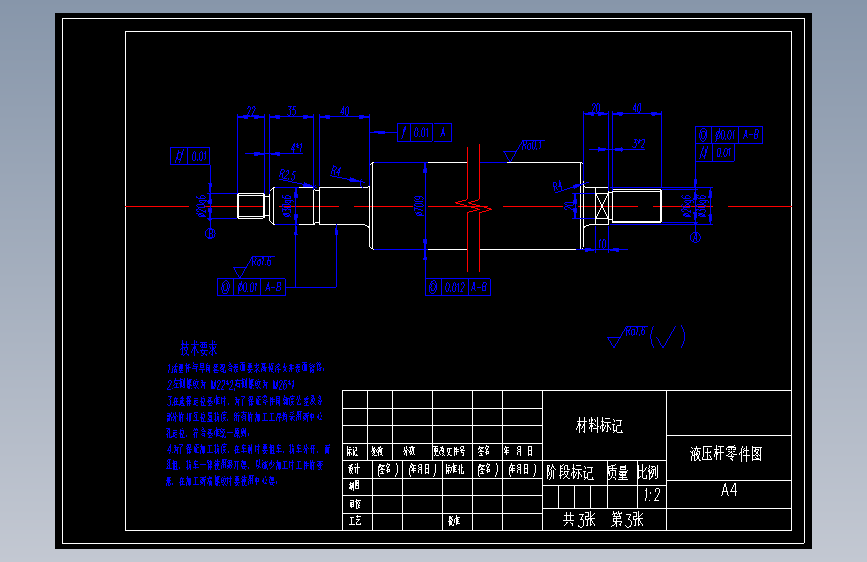Click the 批准 cell in title block
The image size is (867, 562).
click(x=457, y=521)
